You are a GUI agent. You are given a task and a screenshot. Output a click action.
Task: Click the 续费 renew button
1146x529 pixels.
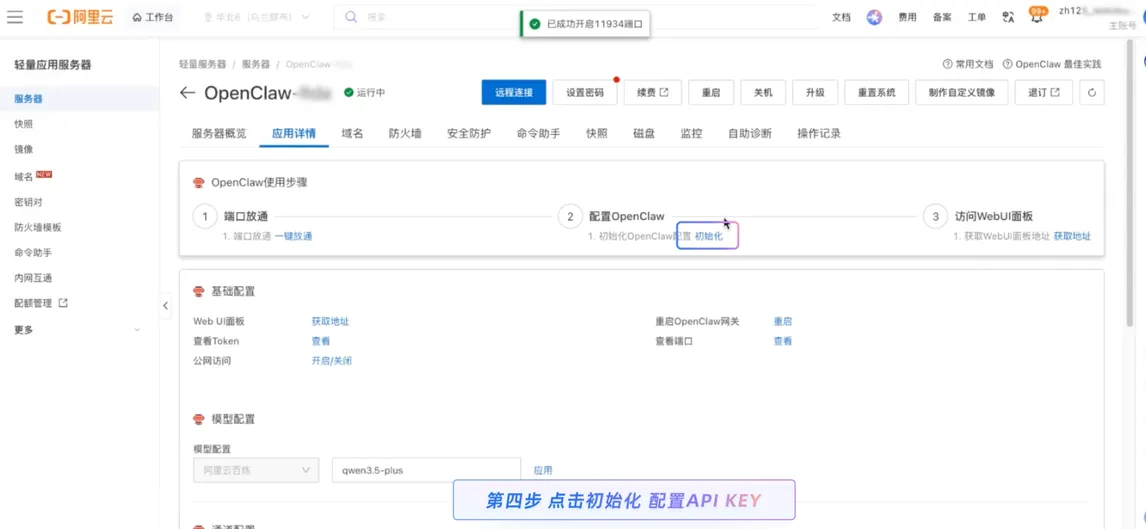coord(653,93)
